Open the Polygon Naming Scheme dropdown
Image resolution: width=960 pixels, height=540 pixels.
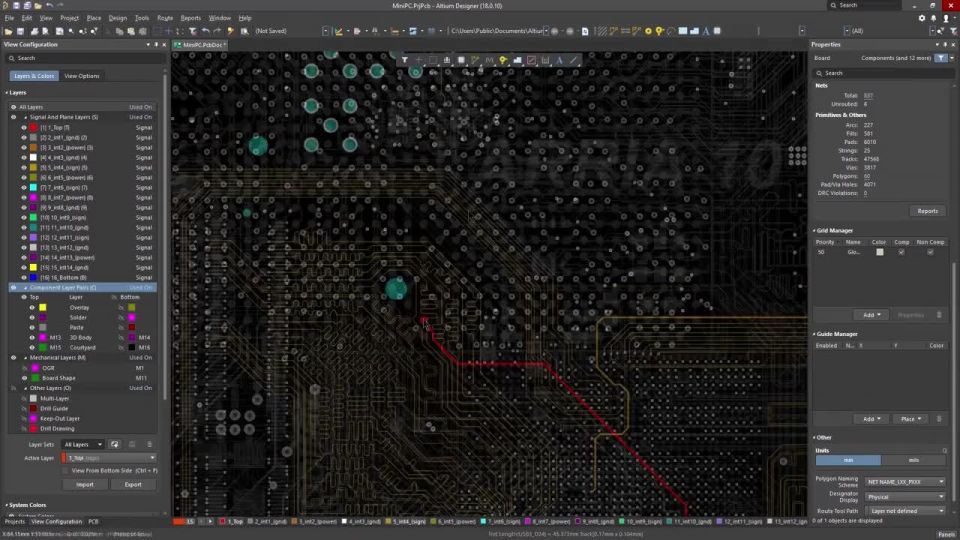coord(905,482)
